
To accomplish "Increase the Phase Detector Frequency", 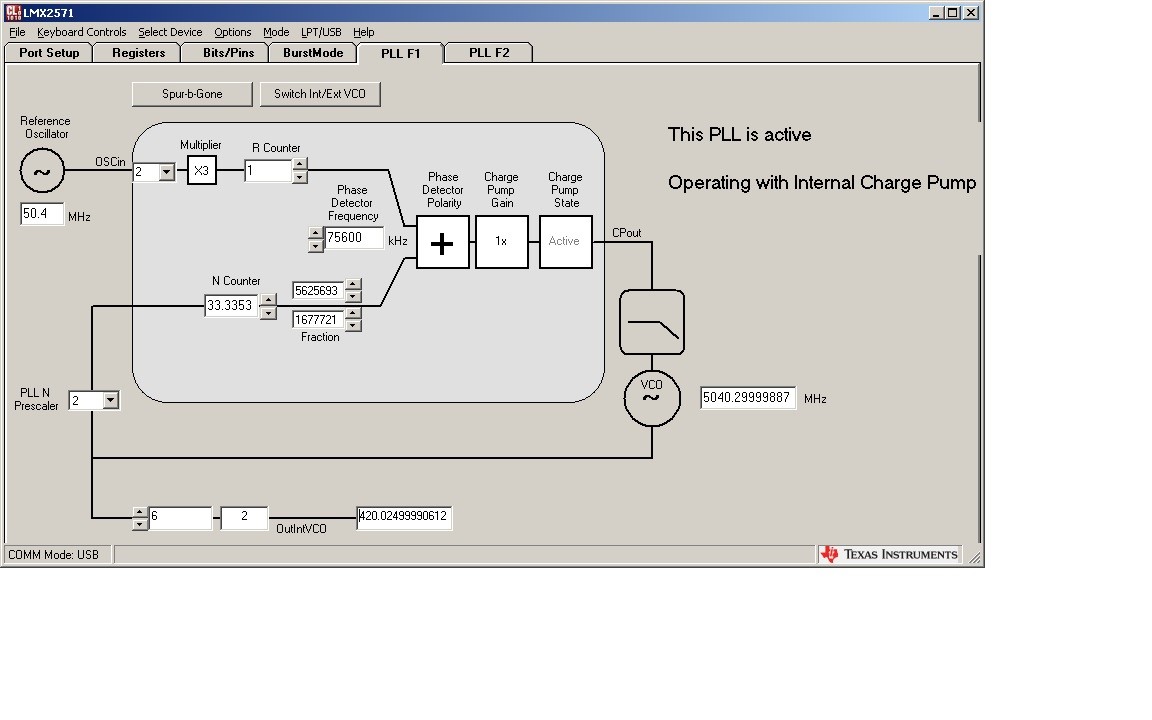I will [315, 233].
